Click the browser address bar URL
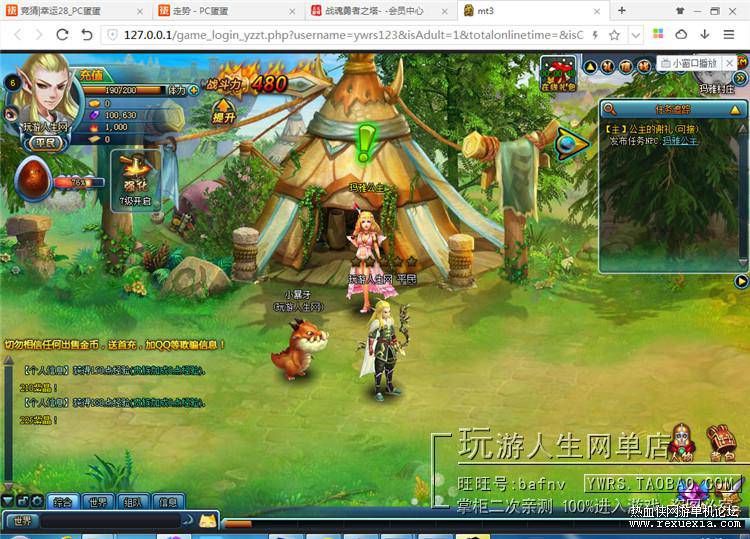This screenshot has height=539, width=750. tap(353, 35)
